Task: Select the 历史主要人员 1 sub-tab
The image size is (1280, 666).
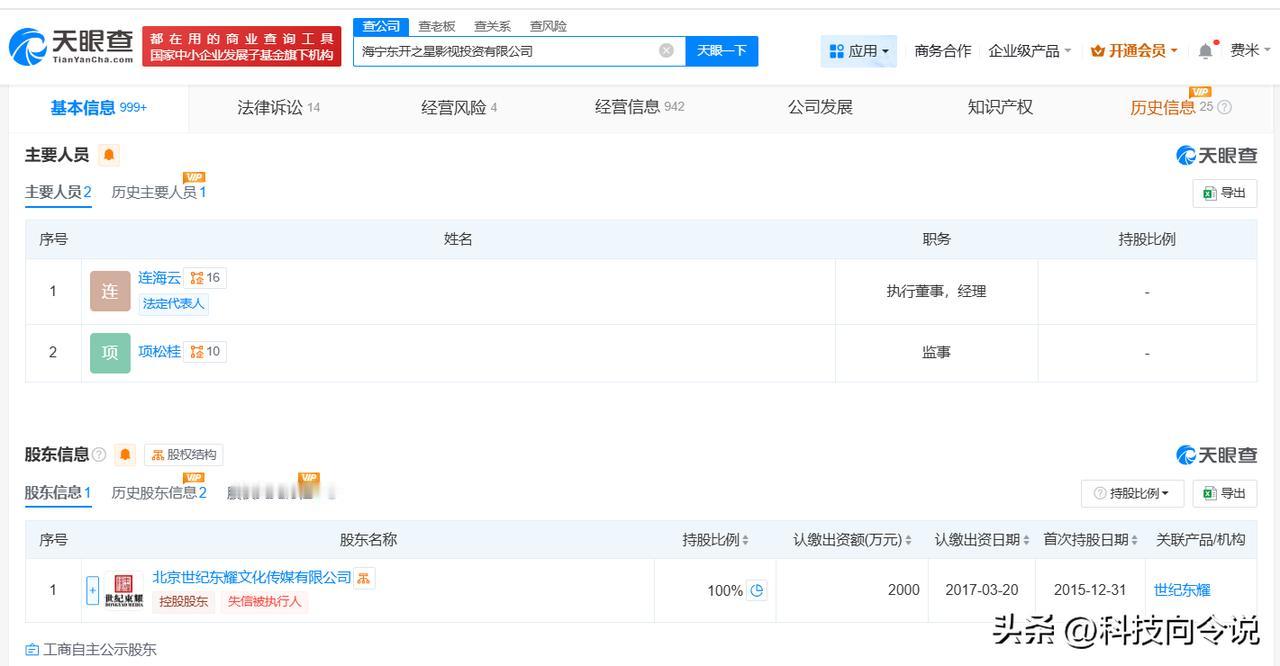Action: point(159,192)
